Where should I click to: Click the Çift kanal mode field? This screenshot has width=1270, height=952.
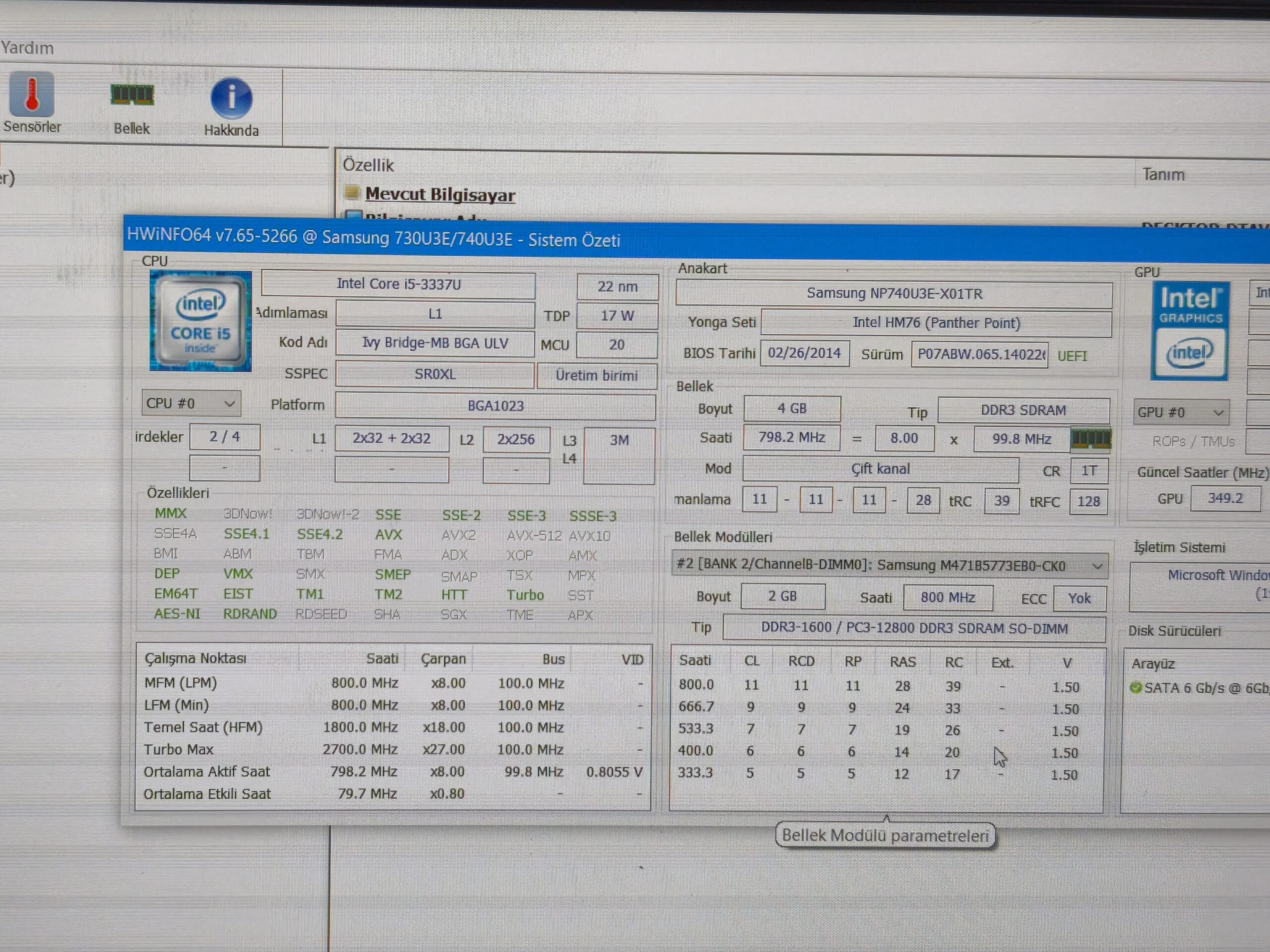point(881,470)
